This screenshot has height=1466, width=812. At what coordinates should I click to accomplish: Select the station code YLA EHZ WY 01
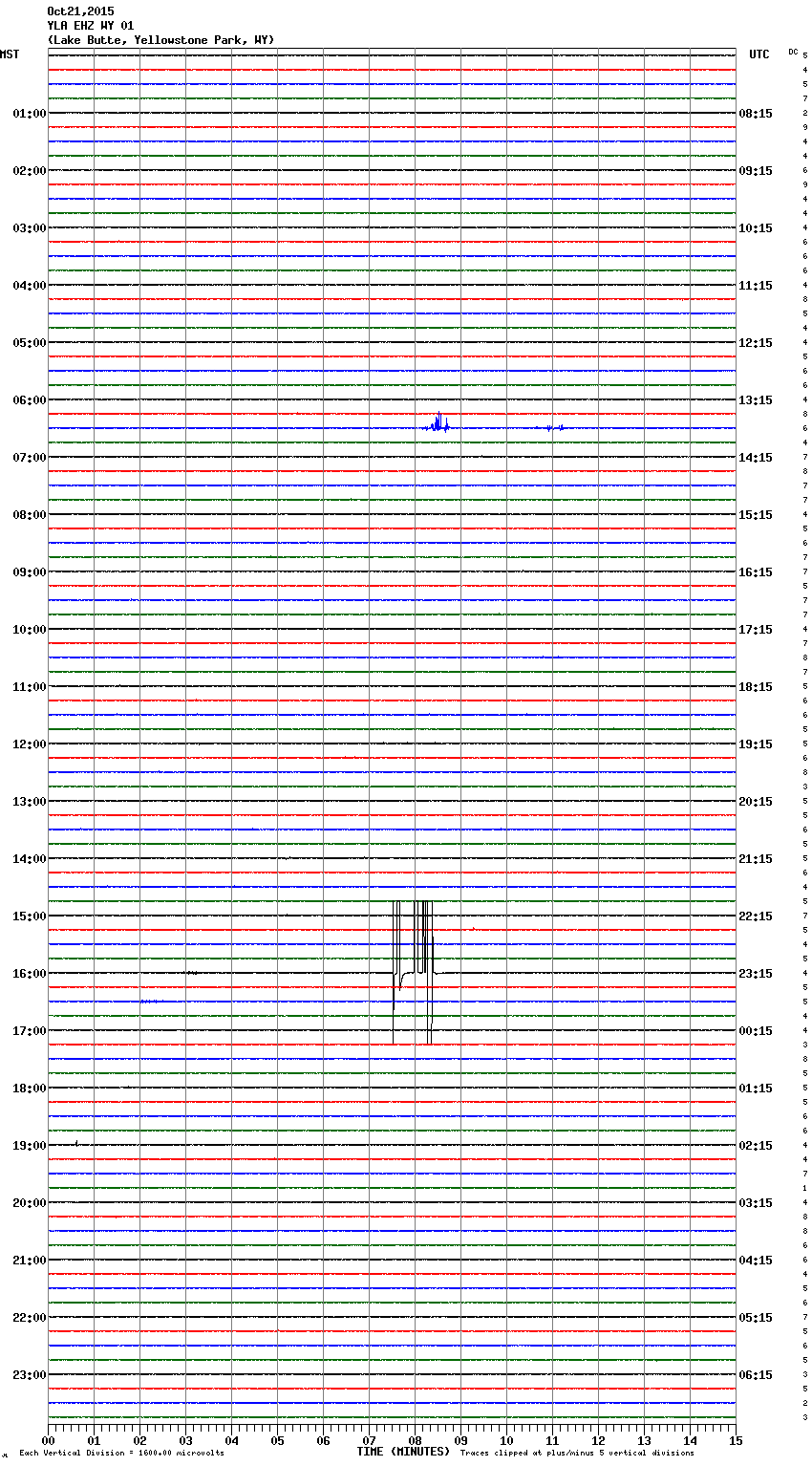coord(91,26)
